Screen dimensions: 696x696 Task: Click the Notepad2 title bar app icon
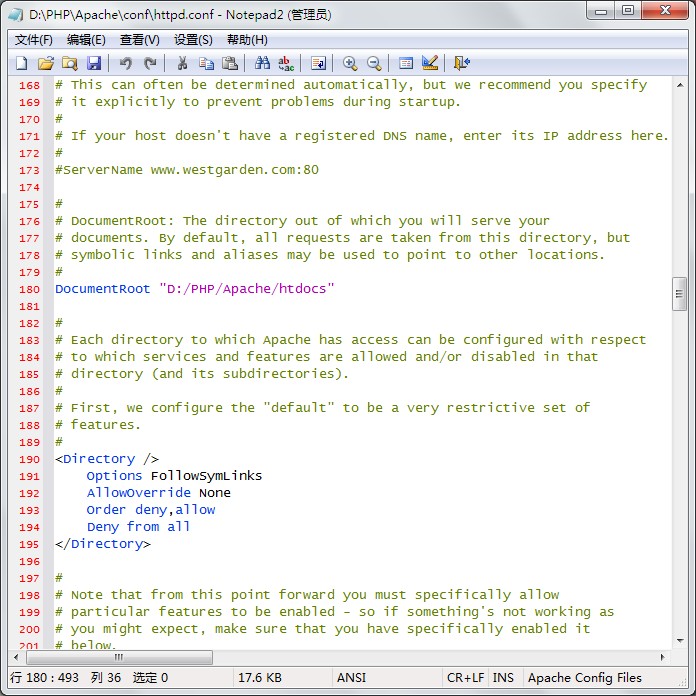coord(16,15)
